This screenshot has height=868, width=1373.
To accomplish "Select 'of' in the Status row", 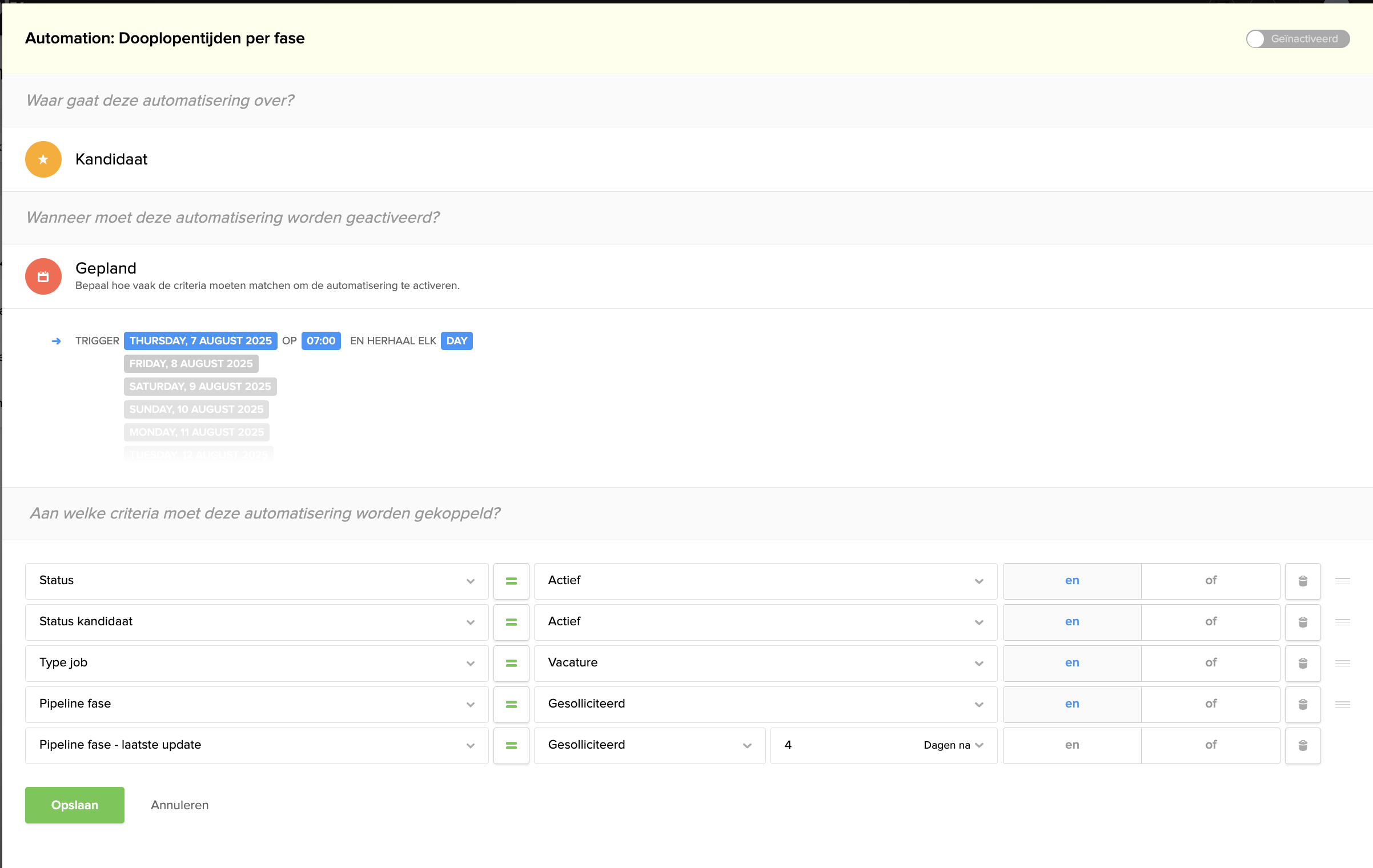I will (1211, 581).
